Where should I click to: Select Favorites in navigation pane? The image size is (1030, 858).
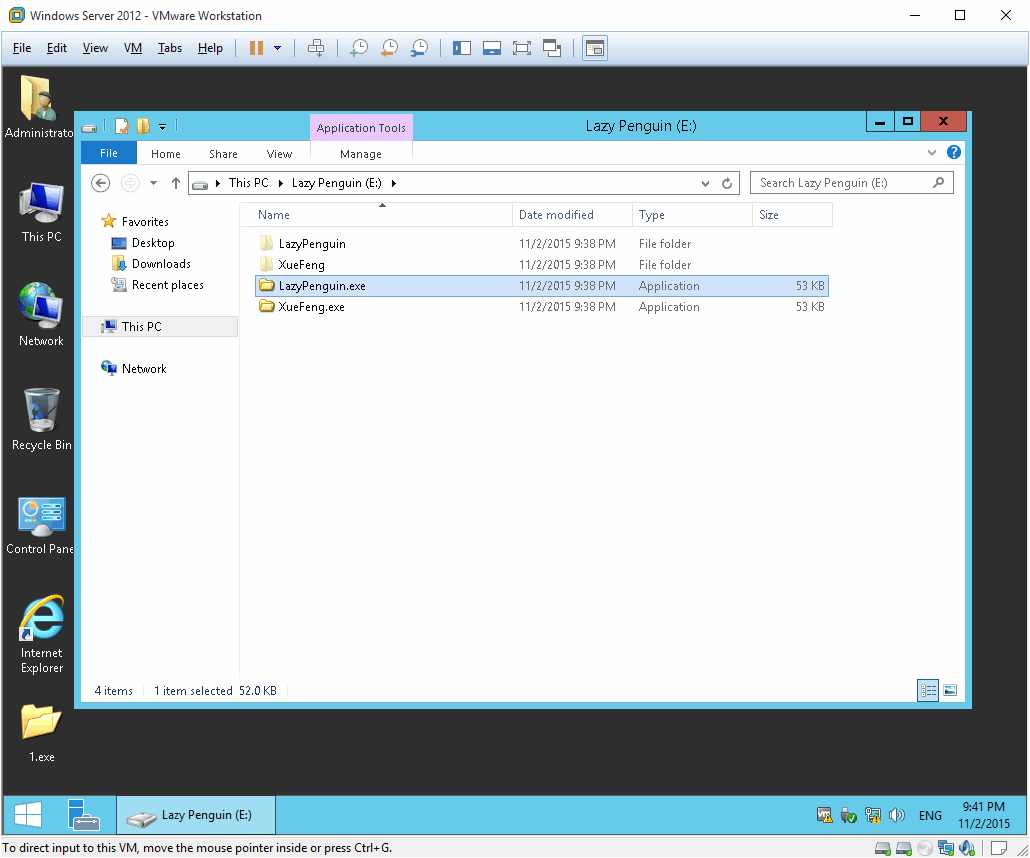tap(145, 221)
